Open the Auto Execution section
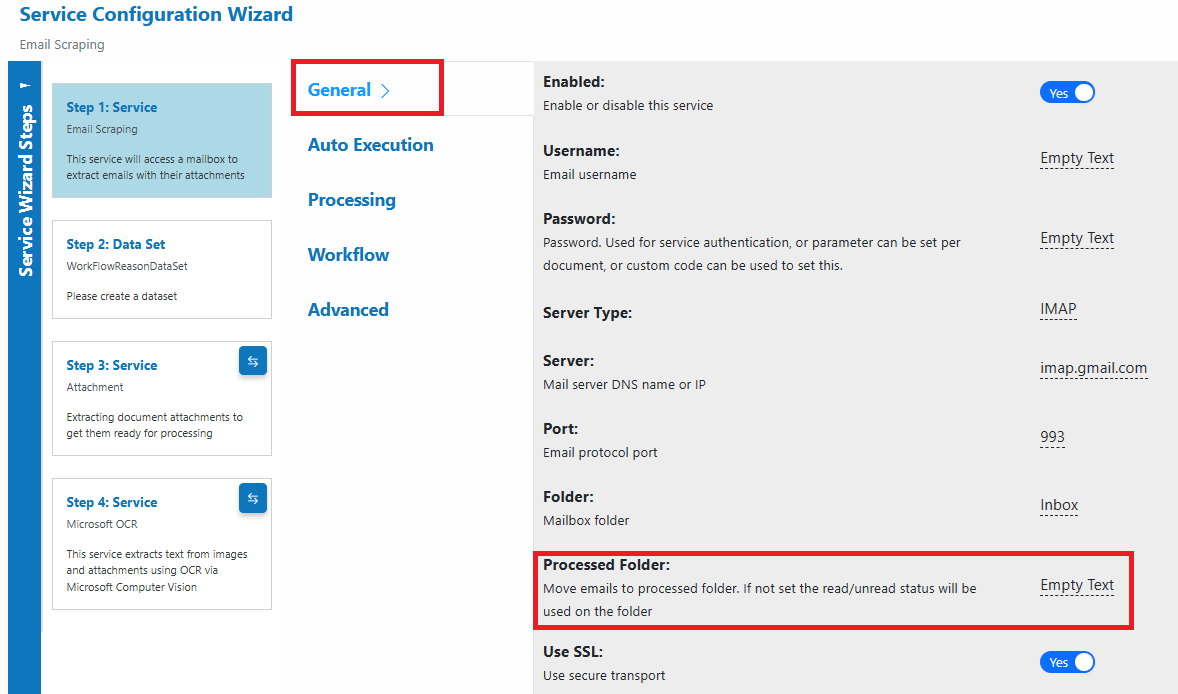This screenshot has width=1178, height=694. [x=370, y=145]
